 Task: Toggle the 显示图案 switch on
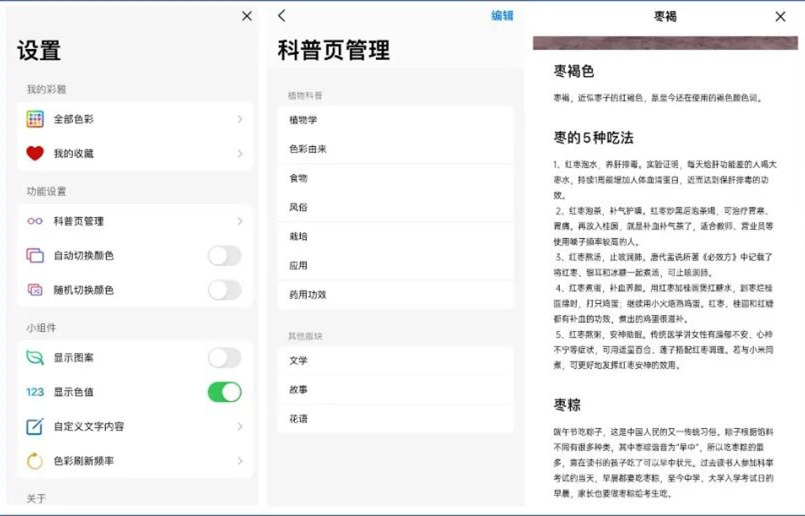224,358
